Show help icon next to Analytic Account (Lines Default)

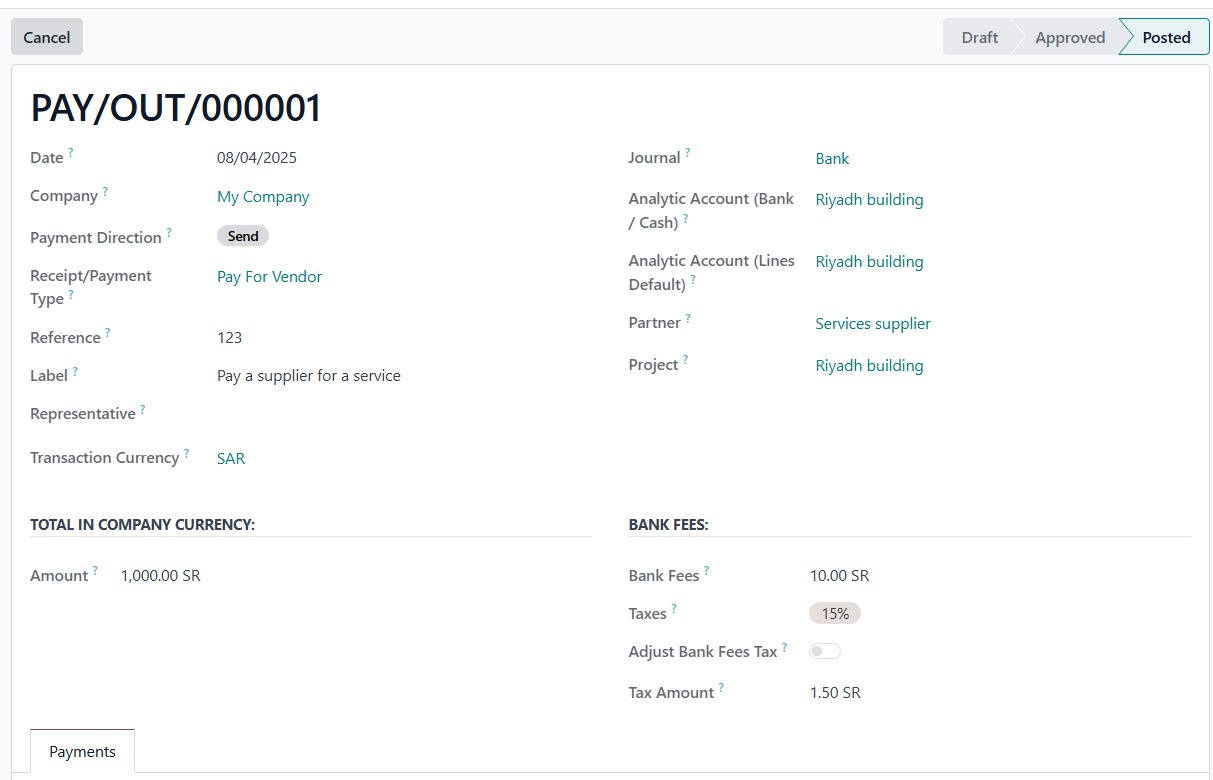point(693,280)
